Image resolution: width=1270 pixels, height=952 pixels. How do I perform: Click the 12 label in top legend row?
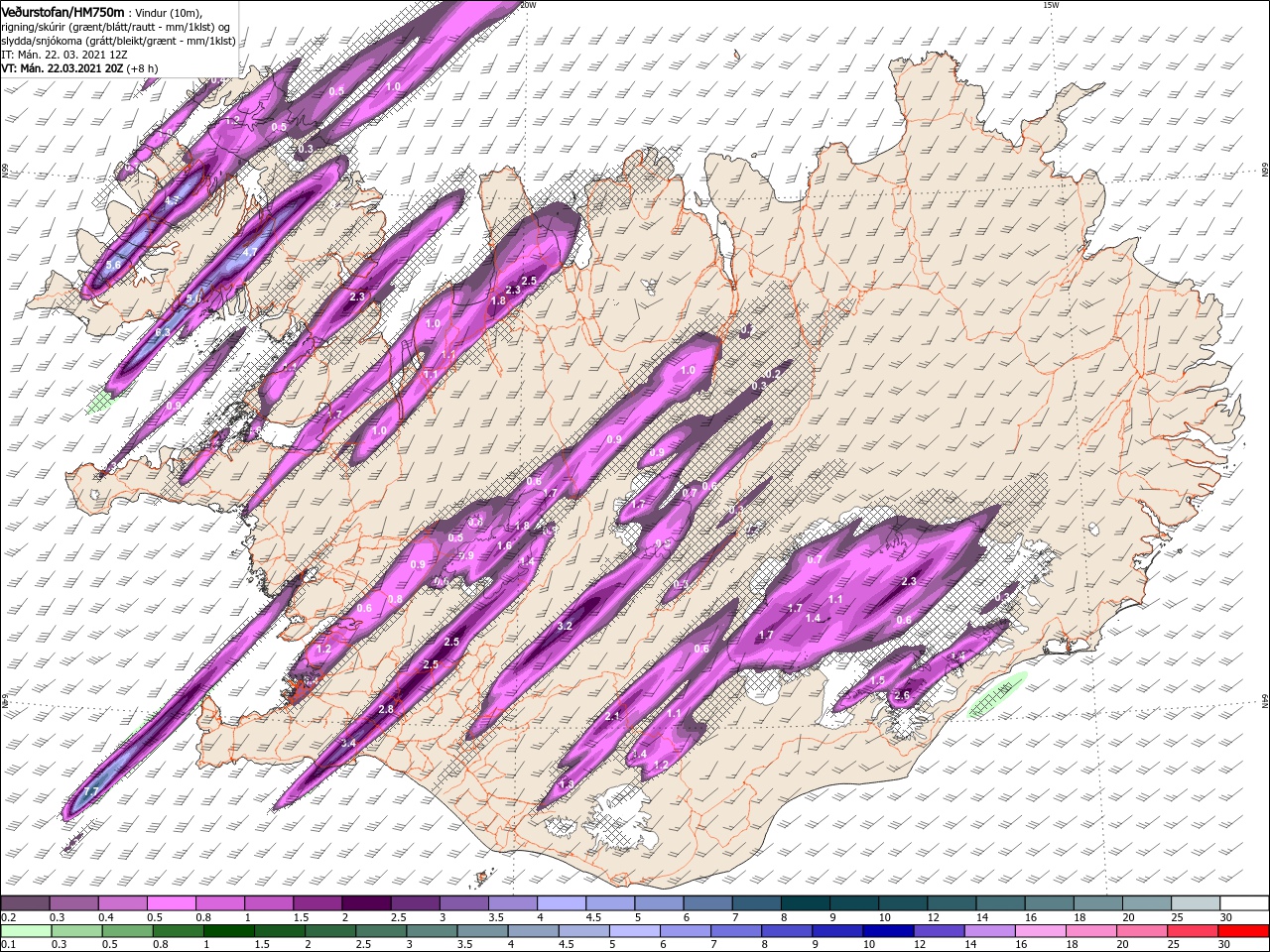[x=932, y=917]
